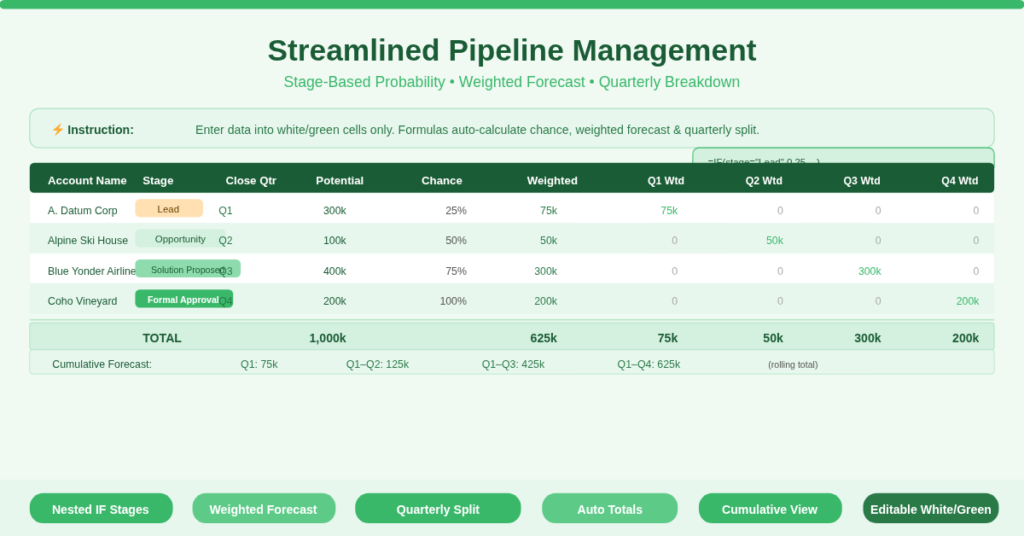This screenshot has width=1024, height=536.
Task: Click the Account Name column header
Action: click(87, 181)
